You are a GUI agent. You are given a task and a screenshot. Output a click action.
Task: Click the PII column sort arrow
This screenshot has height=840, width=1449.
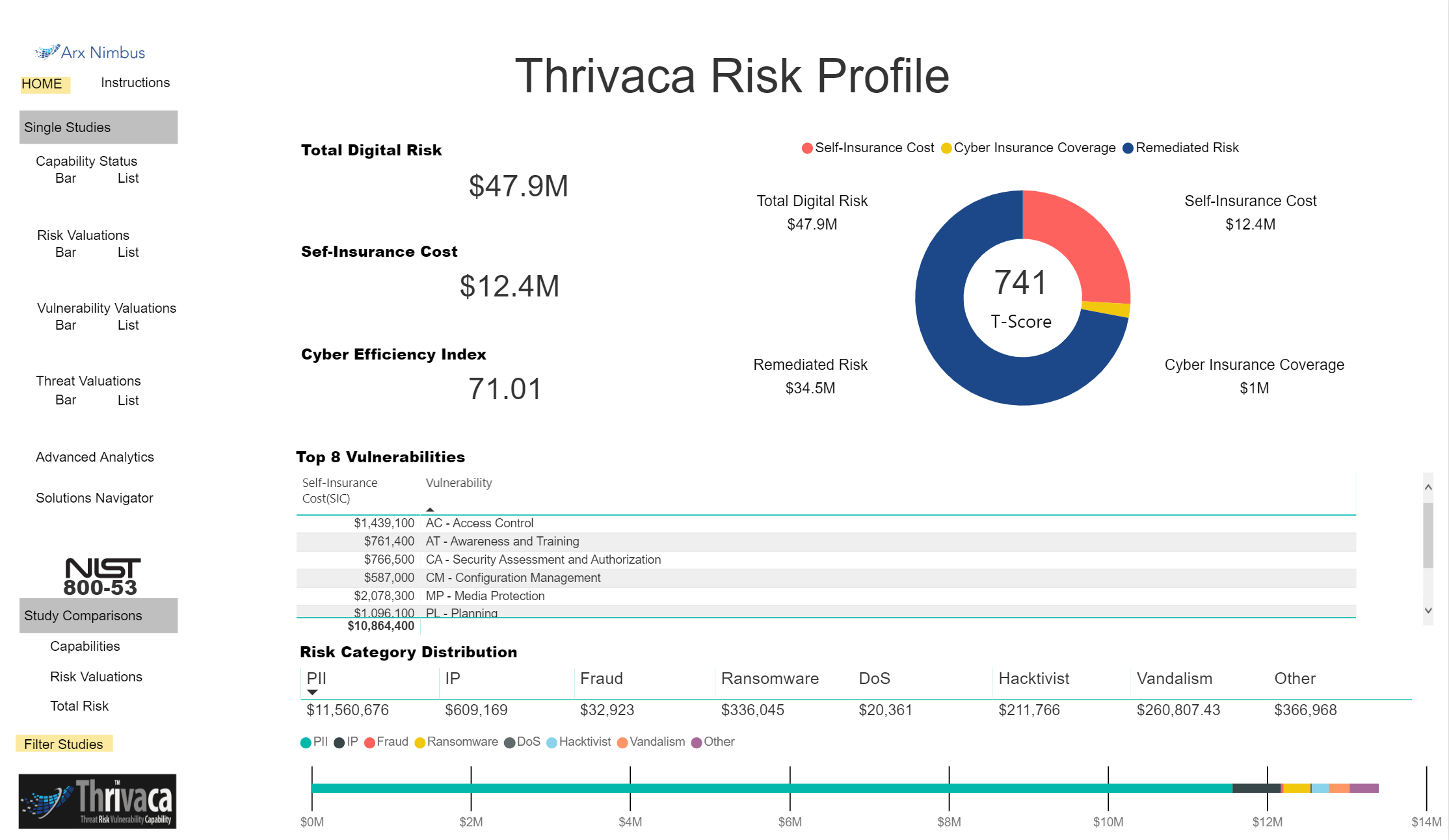[x=312, y=692]
